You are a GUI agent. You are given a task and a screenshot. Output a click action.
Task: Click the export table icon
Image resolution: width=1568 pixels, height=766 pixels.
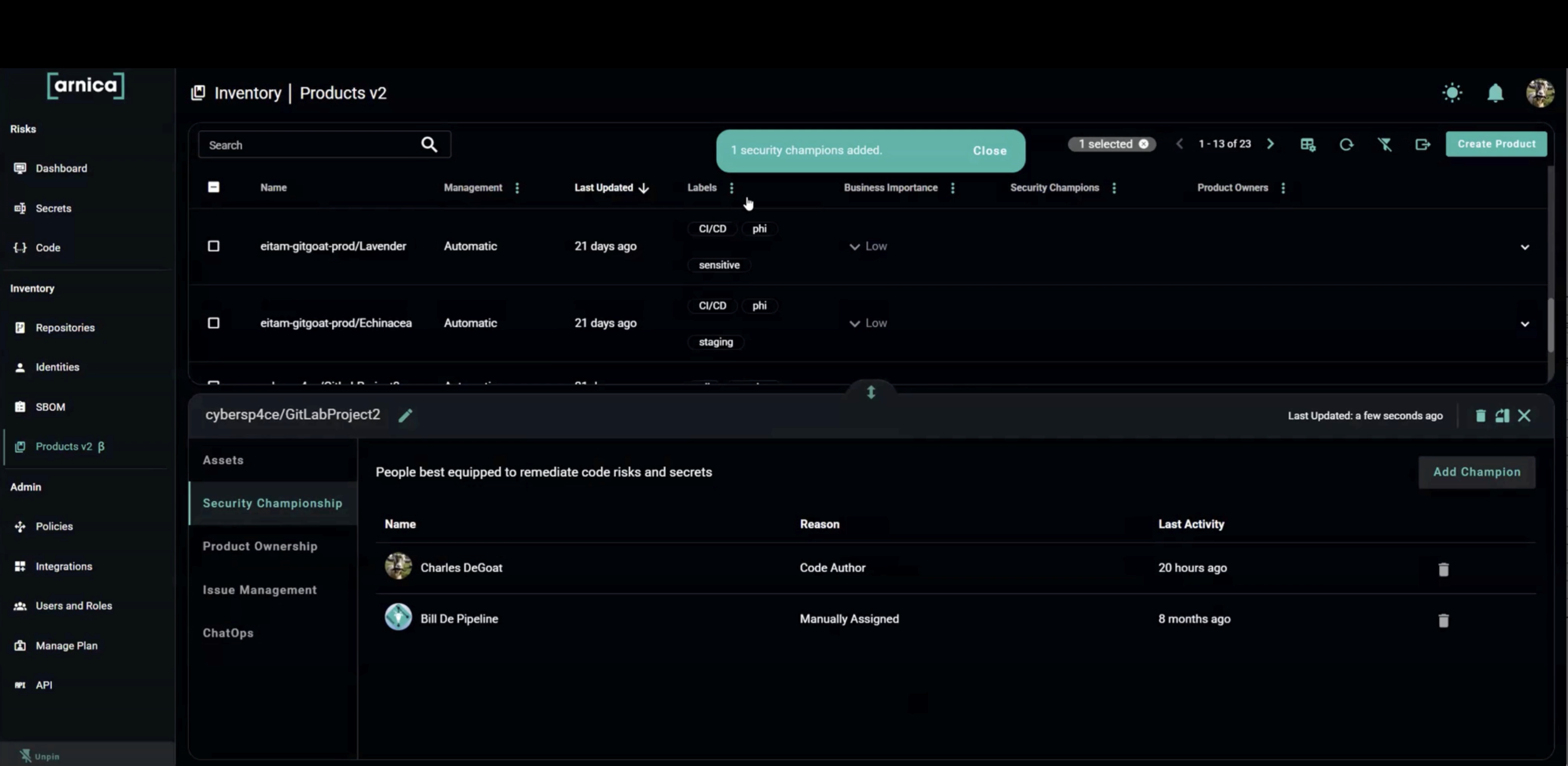pyautogui.click(x=1422, y=144)
